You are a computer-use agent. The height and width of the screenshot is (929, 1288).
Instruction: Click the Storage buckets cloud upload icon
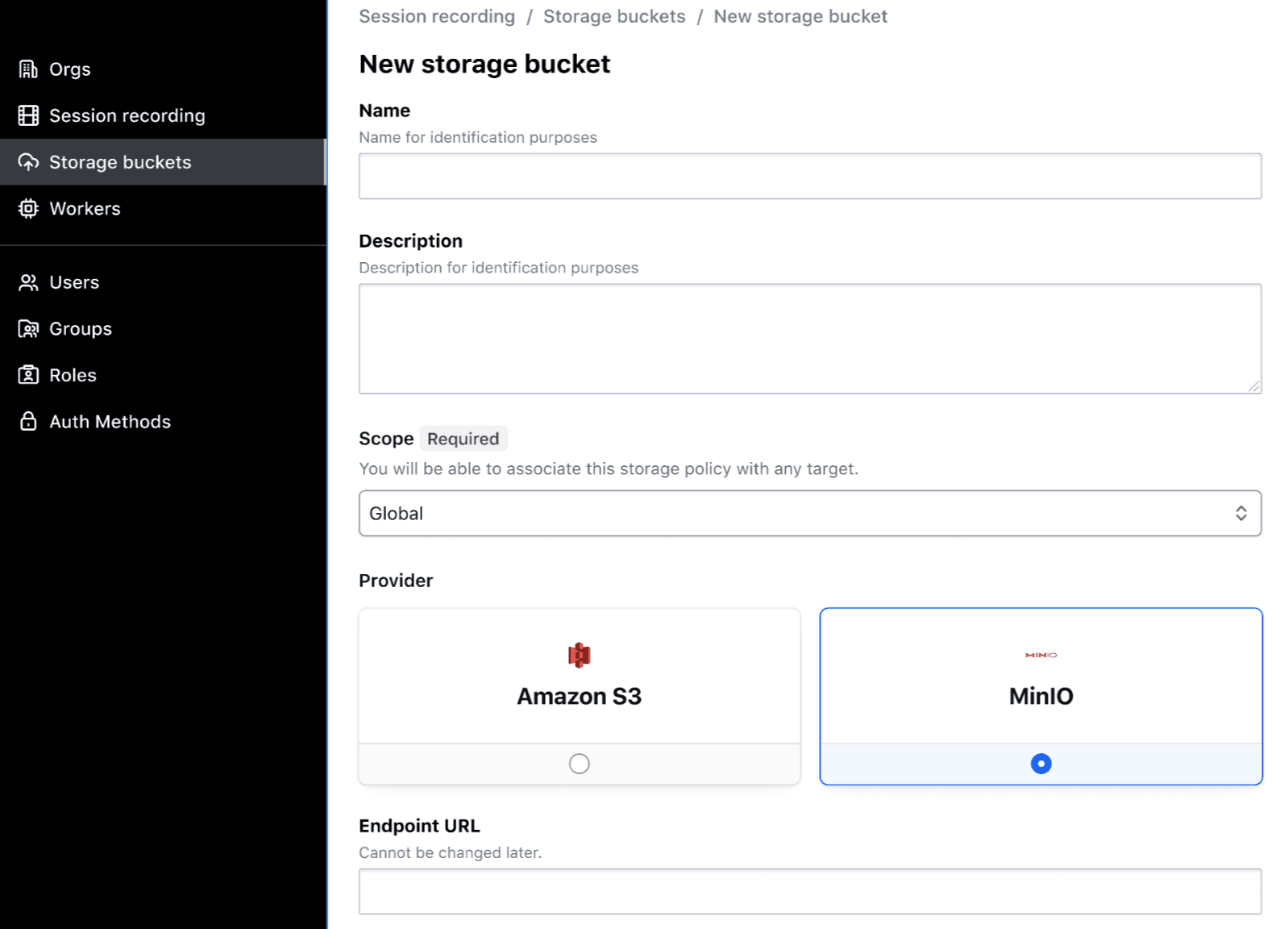[28, 162]
